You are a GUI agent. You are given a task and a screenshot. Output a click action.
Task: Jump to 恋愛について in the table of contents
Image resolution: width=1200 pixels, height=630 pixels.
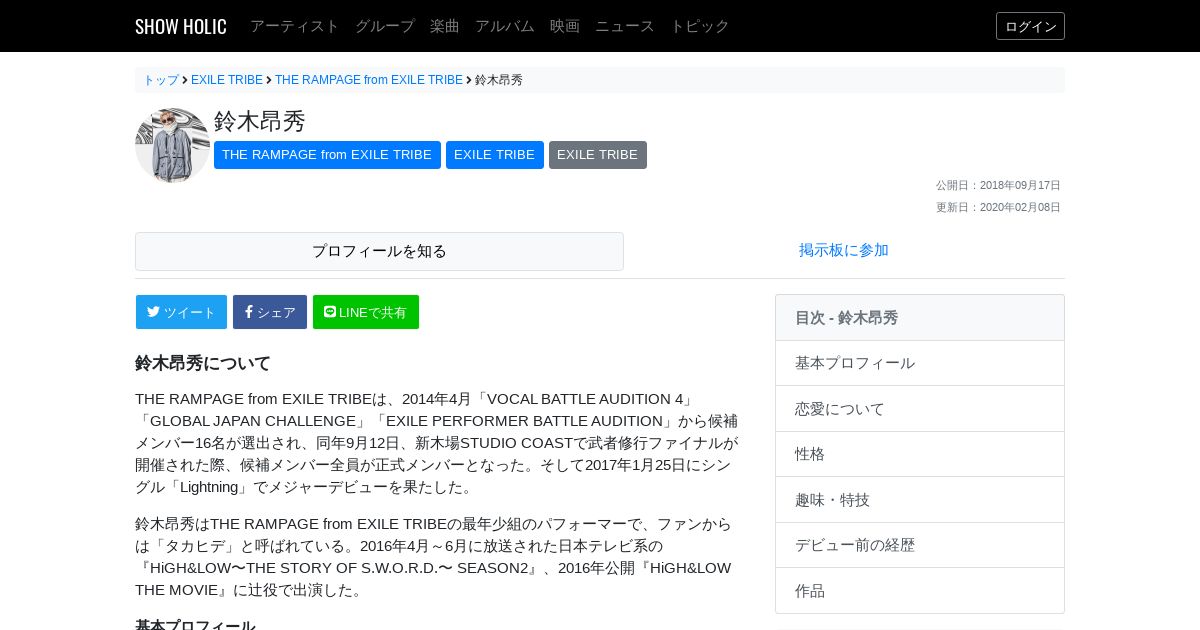click(x=920, y=409)
